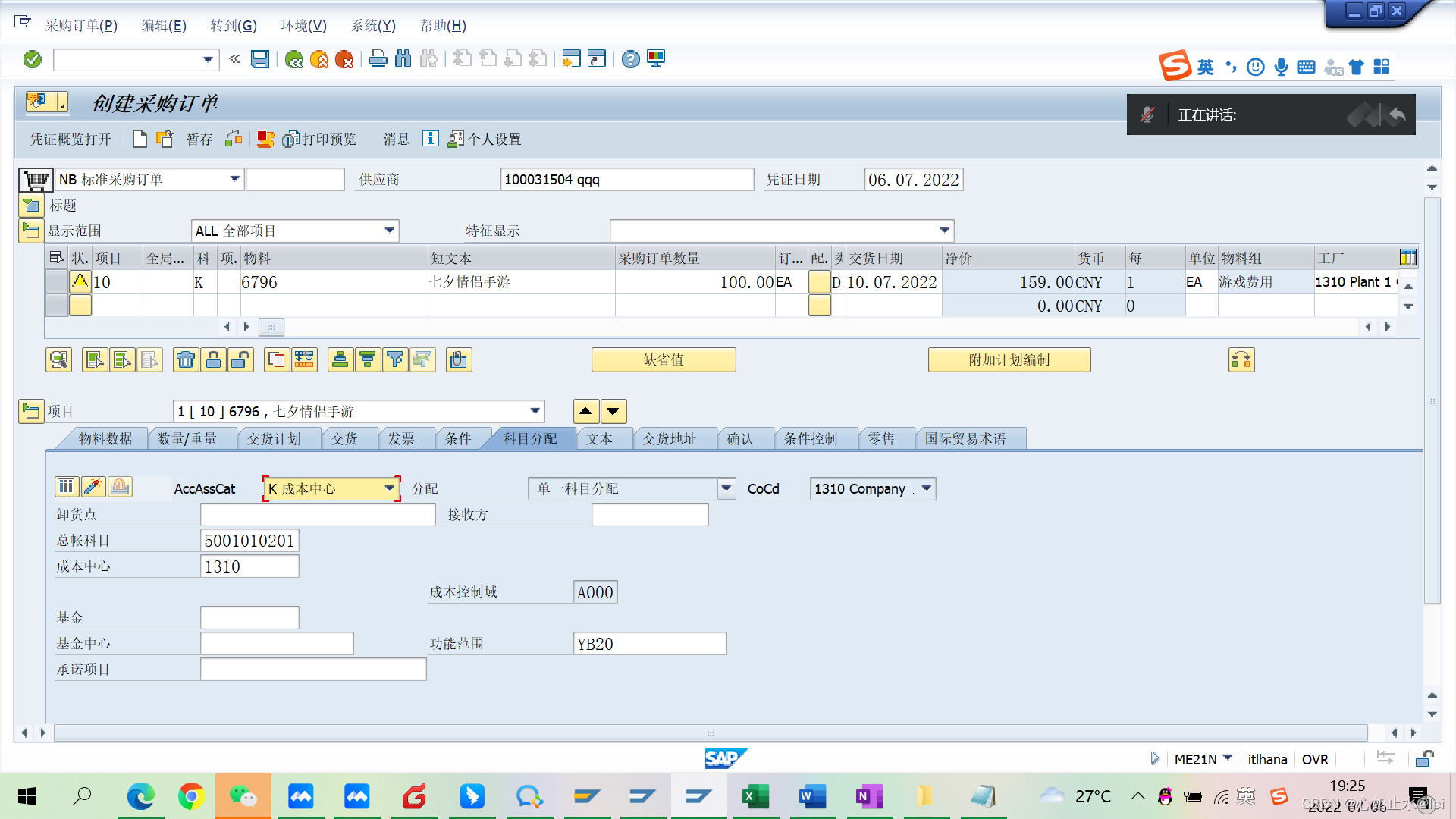Click the table column settings icon
The height and width of the screenshot is (819, 1456).
coord(1407,258)
